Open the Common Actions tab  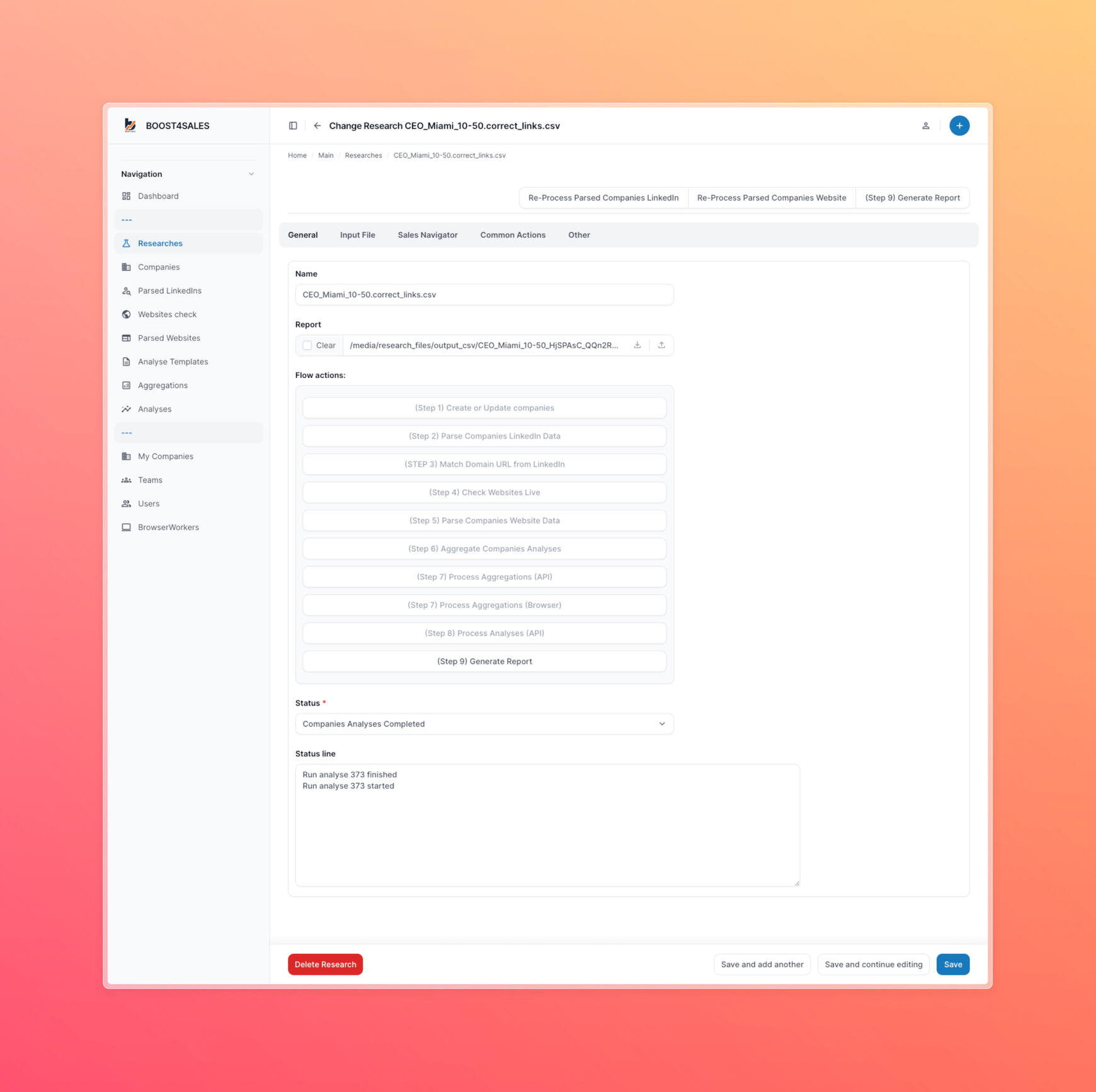tap(512, 235)
